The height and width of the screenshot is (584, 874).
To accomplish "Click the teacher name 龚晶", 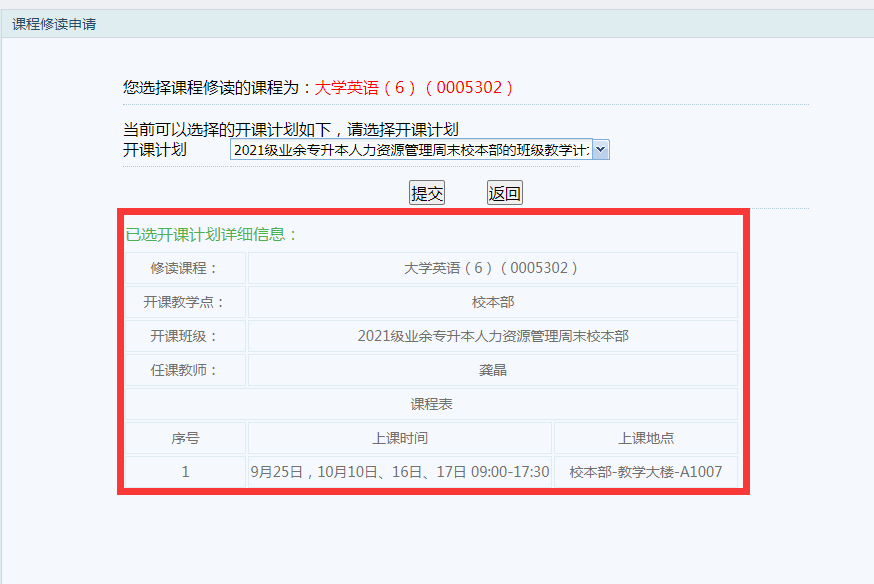I will tap(492, 370).
